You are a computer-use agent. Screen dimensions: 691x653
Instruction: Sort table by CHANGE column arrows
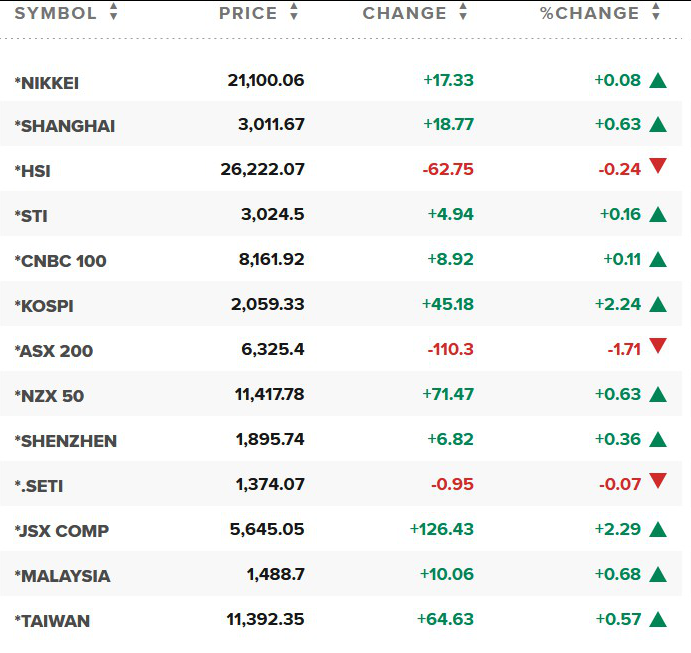pos(463,12)
